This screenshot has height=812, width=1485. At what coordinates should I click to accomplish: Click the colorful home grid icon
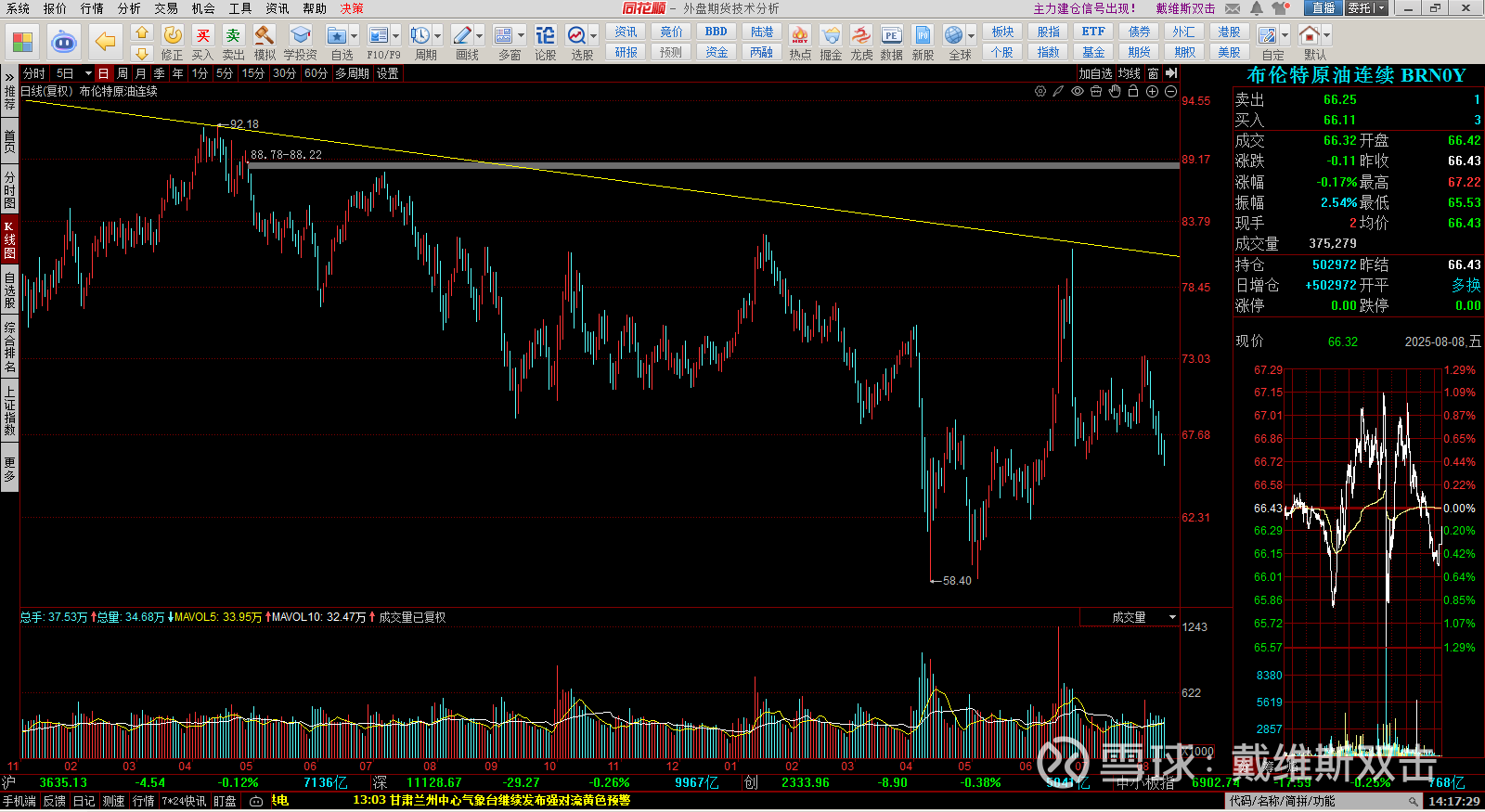pyautogui.click(x=22, y=42)
